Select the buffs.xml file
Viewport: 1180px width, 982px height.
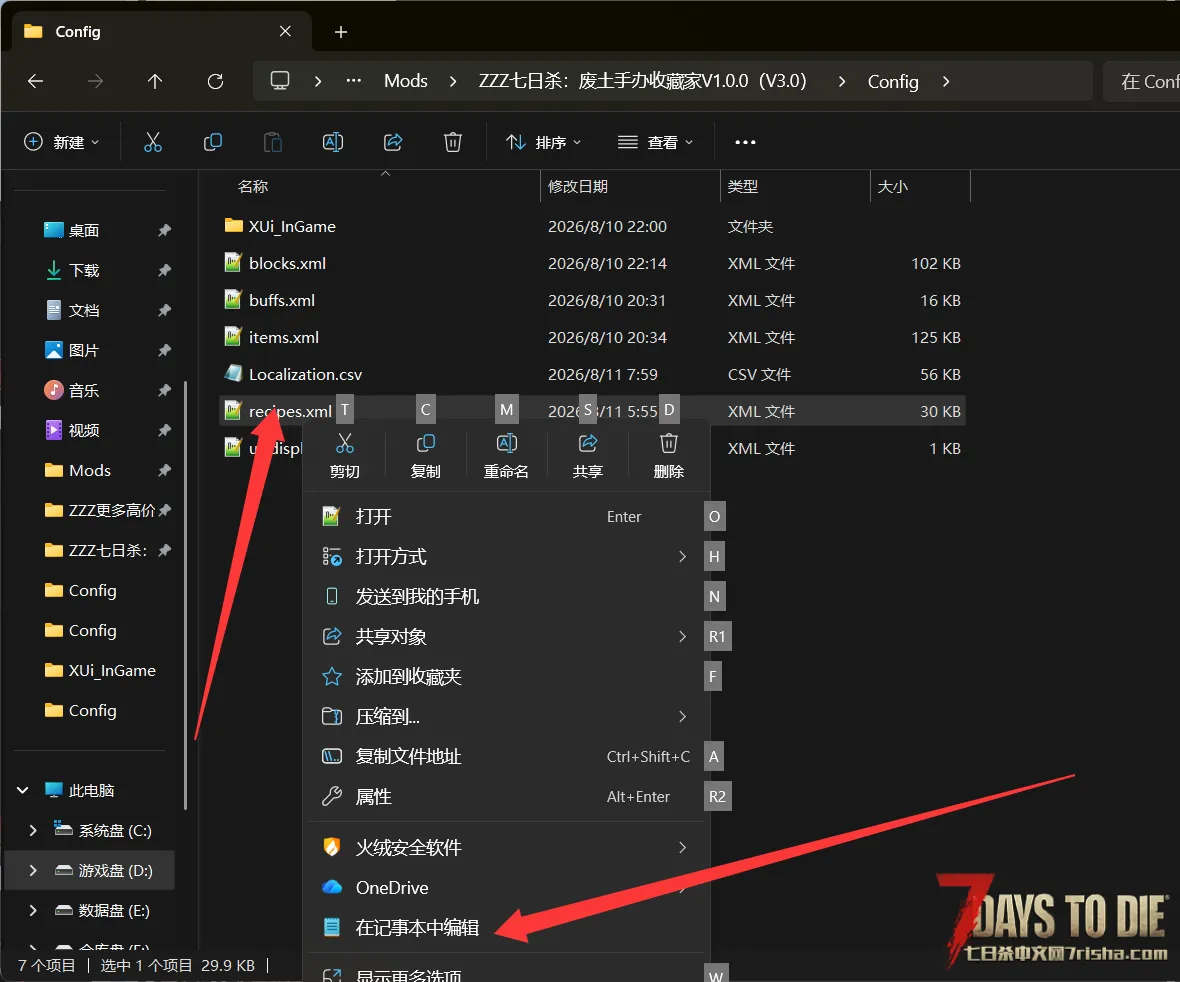[281, 299]
